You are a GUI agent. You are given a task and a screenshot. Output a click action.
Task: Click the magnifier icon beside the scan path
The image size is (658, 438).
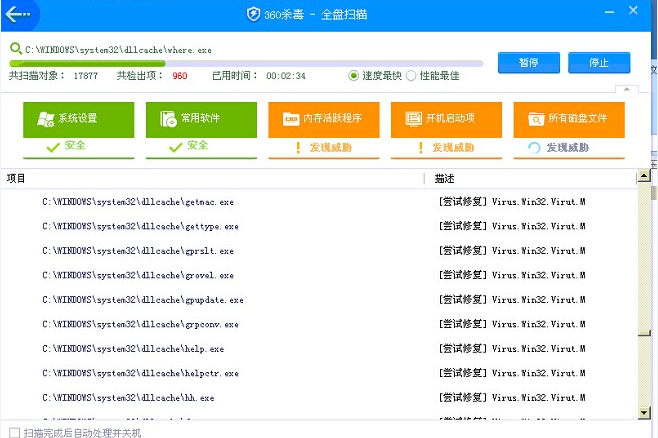(15, 48)
